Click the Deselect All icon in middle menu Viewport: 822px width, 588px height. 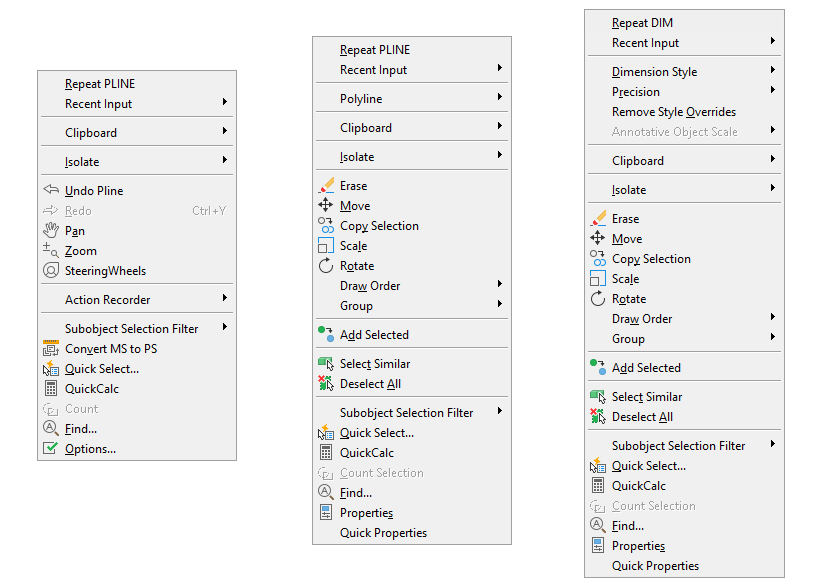coord(326,384)
